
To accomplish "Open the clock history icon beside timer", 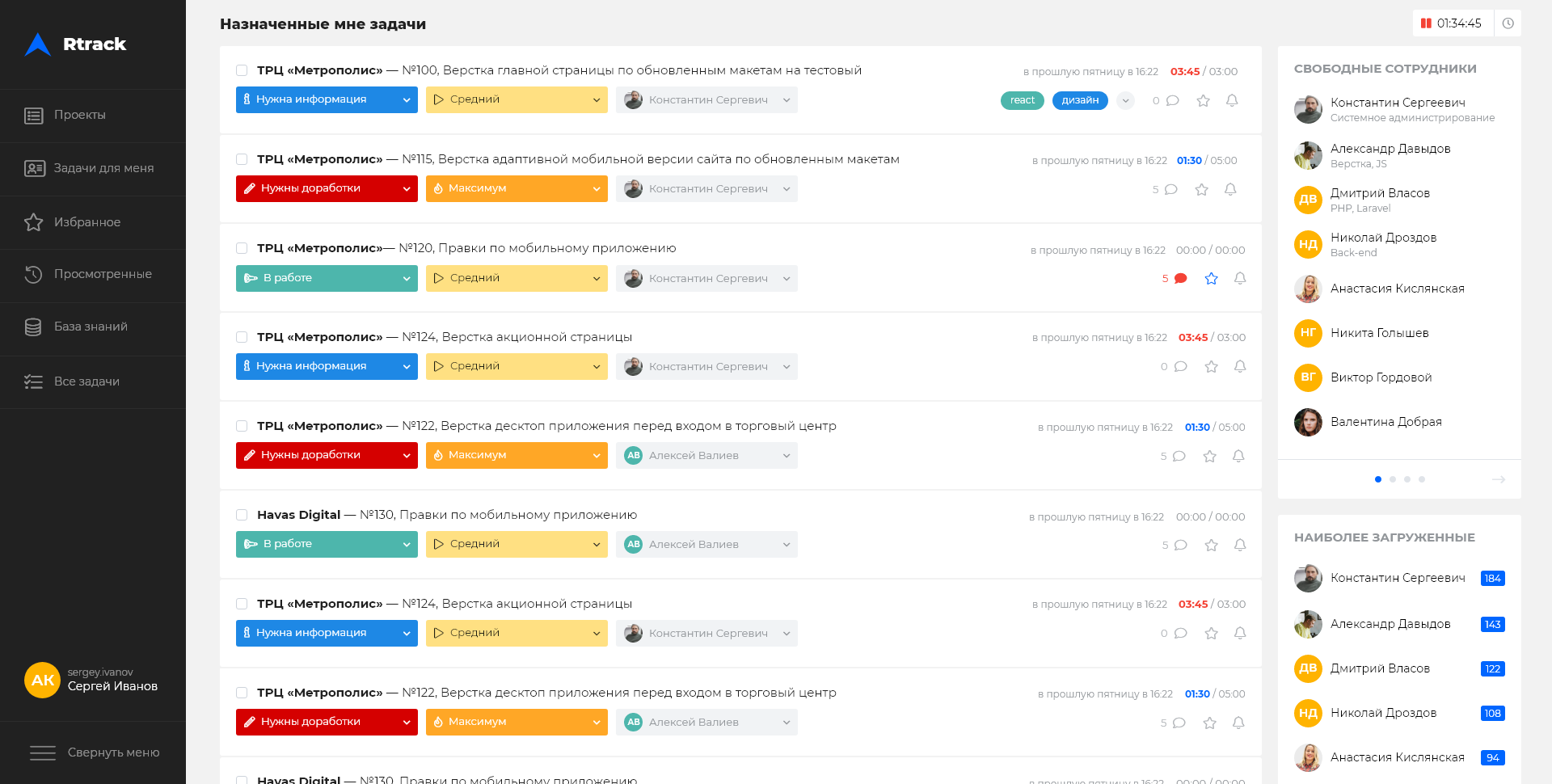I will pyautogui.click(x=1508, y=23).
